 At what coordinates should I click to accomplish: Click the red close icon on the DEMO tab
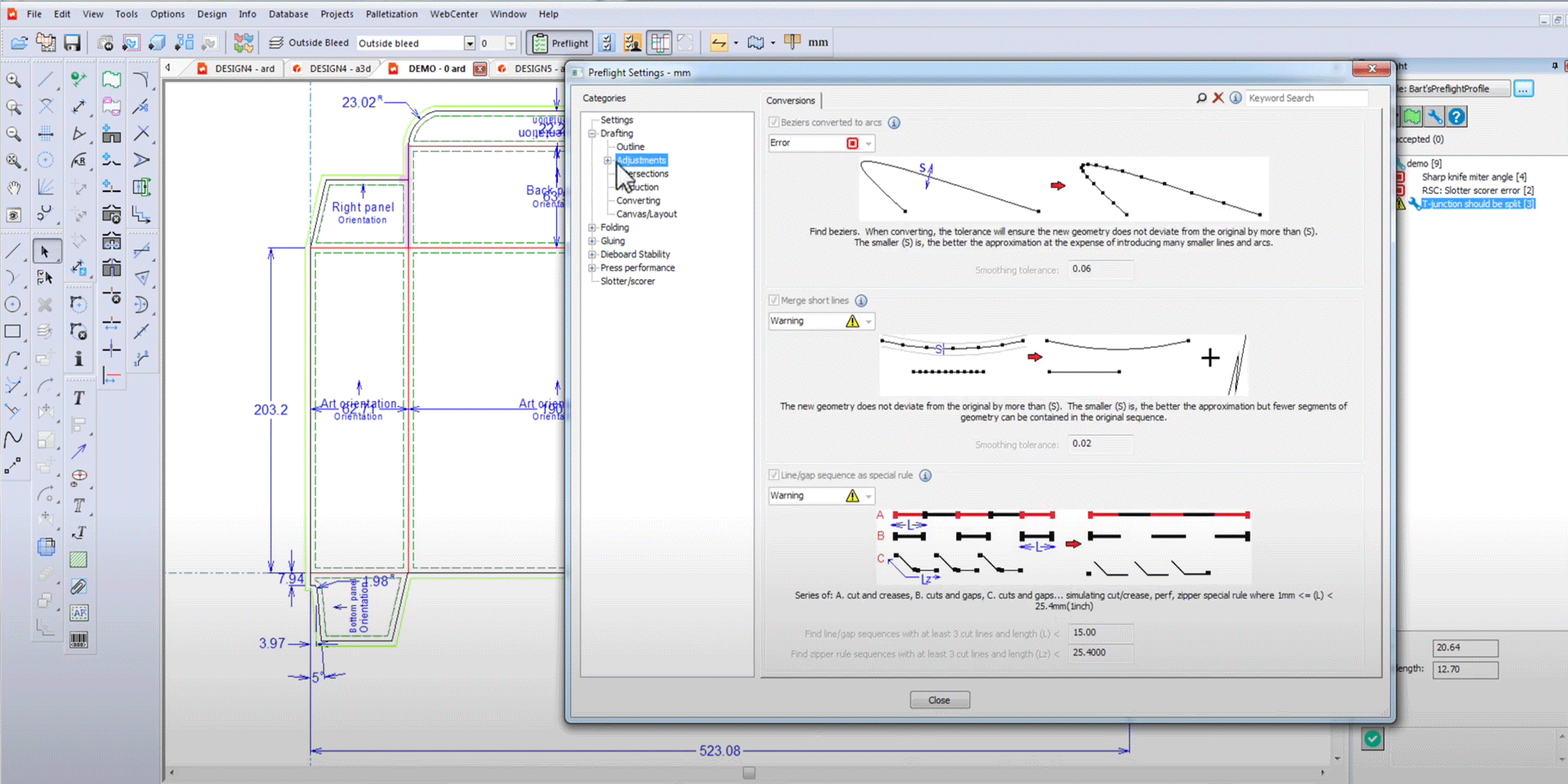point(480,69)
